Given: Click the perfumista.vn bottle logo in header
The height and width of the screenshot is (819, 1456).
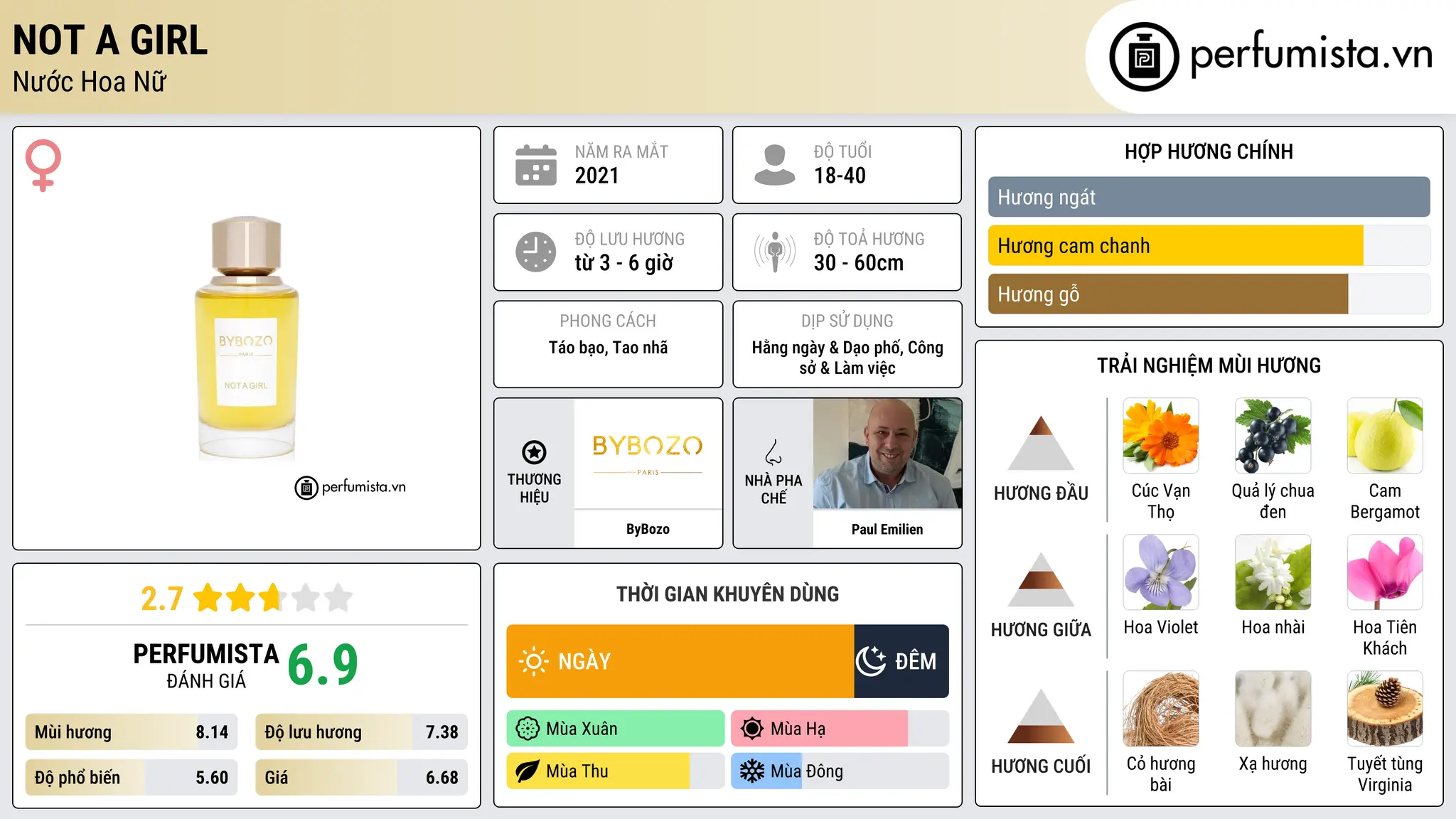Looking at the screenshot, I should pos(1144,57).
